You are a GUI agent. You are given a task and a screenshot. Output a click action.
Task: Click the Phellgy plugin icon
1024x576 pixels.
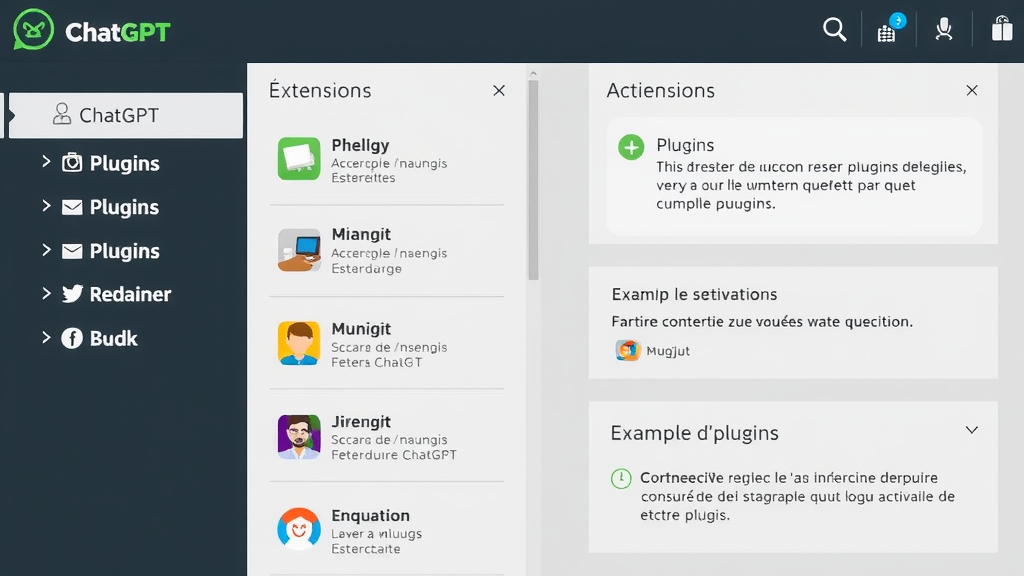[297, 157]
